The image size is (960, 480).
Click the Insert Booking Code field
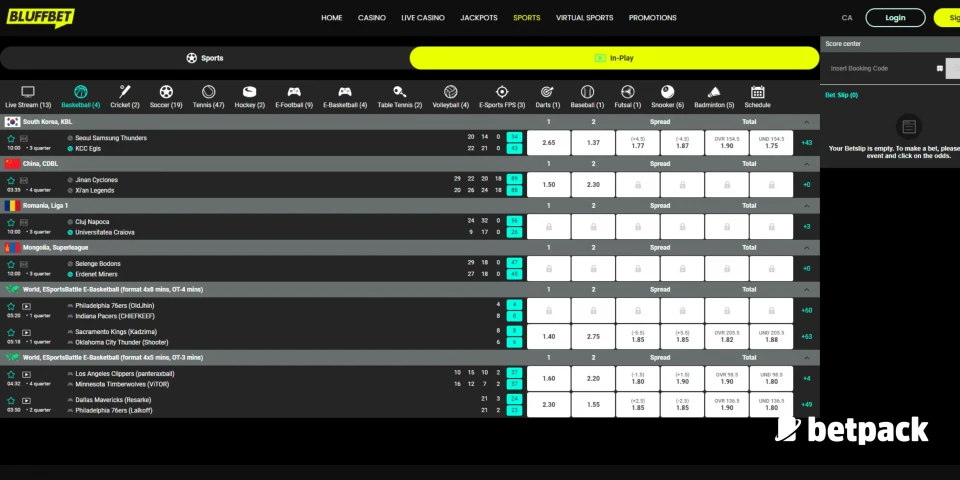point(880,68)
